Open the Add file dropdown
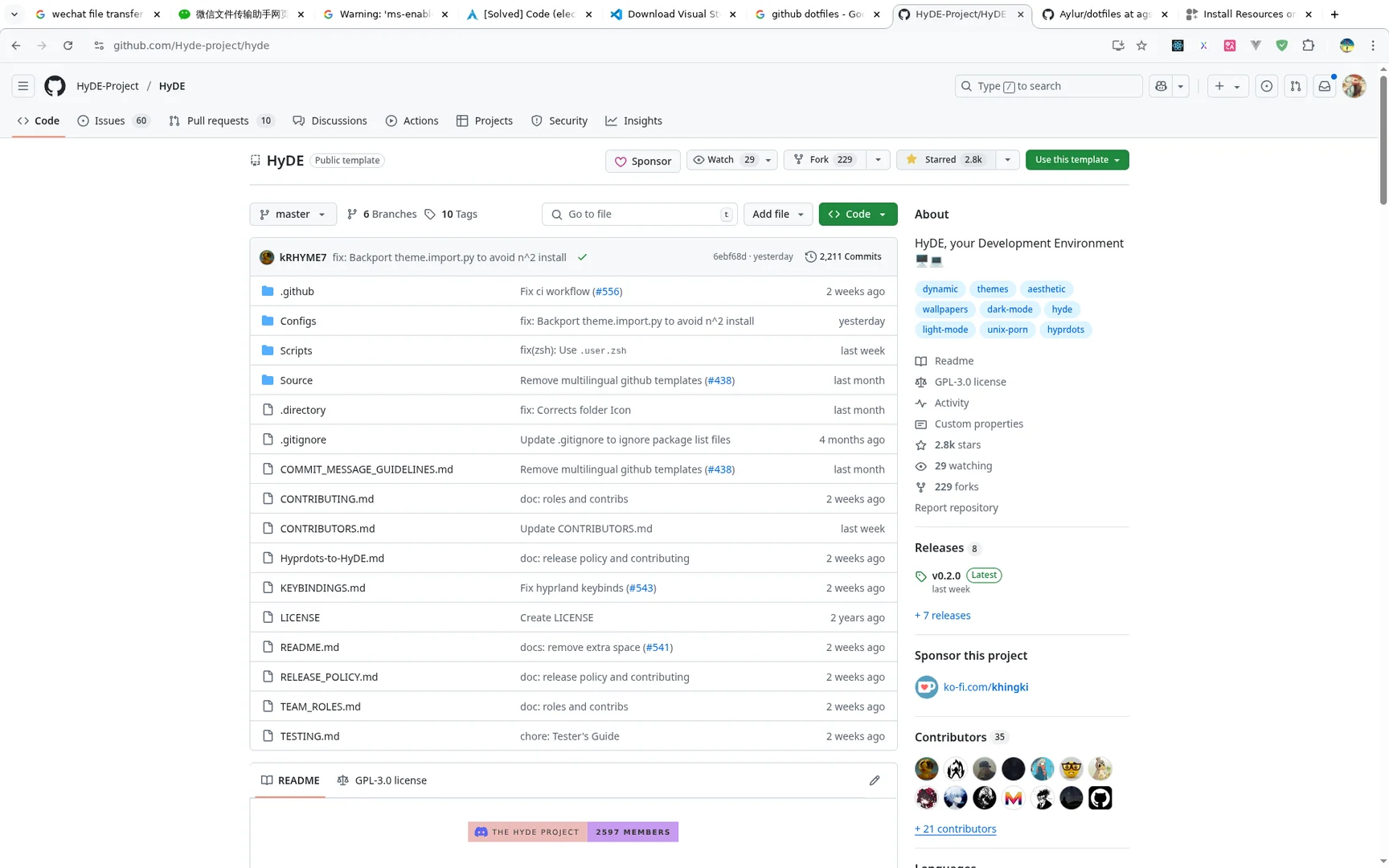This screenshot has width=1389, height=868. coord(776,214)
